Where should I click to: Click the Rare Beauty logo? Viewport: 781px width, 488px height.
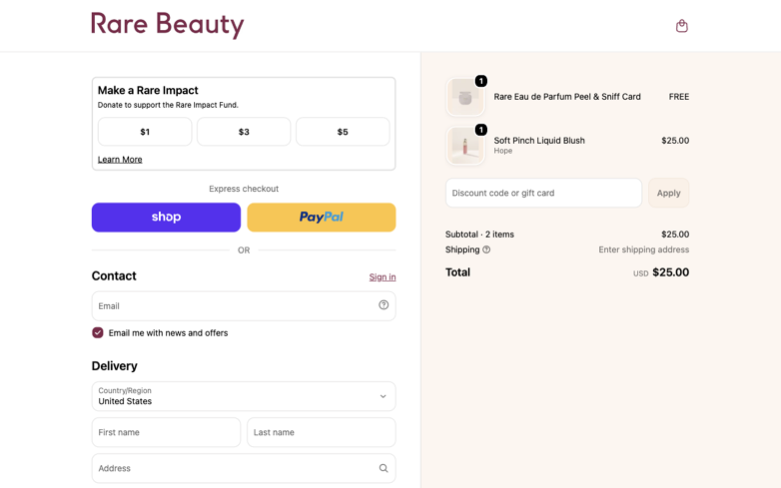(167, 24)
